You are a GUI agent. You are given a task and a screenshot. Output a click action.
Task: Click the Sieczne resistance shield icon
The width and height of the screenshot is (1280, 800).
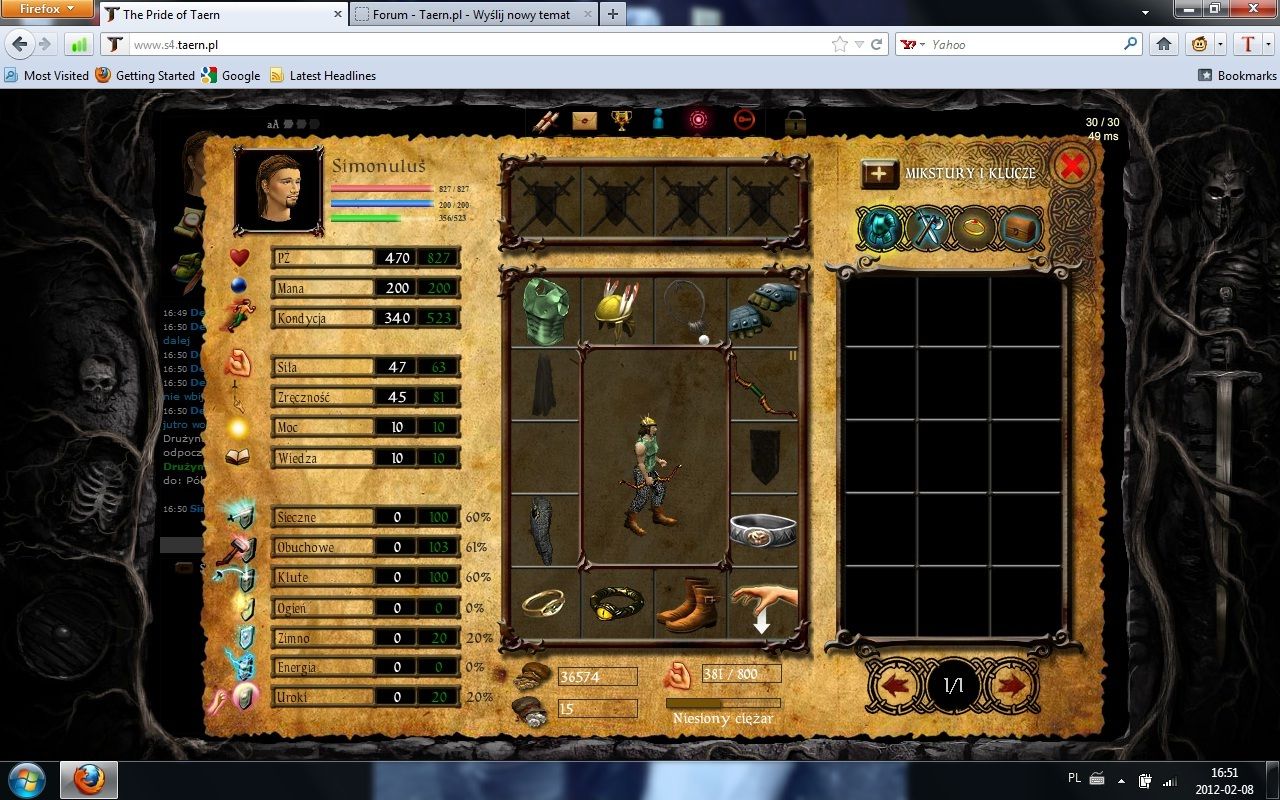239,515
